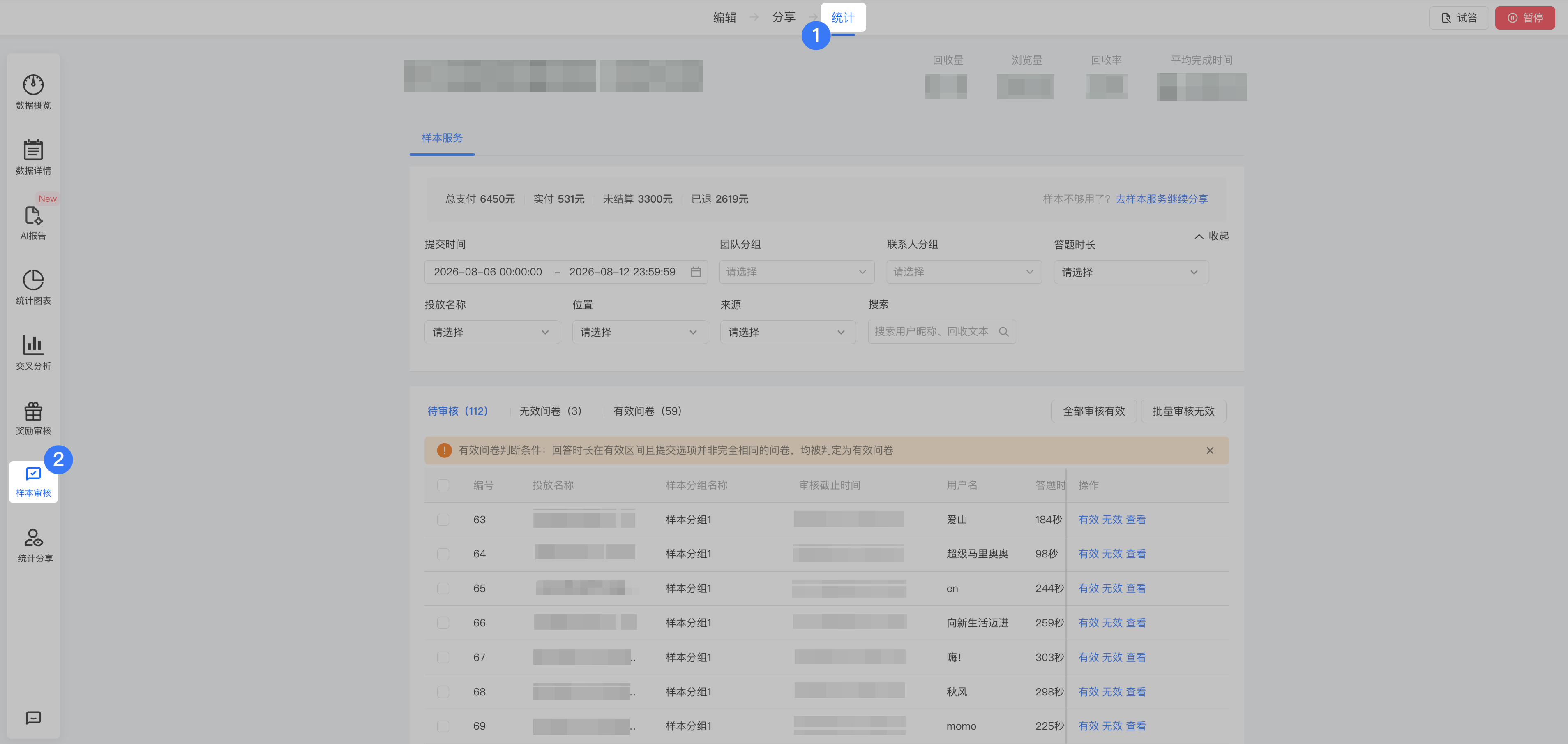Open the 数据概览 dashboard icon
1568x744 pixels.
(33, 85)
